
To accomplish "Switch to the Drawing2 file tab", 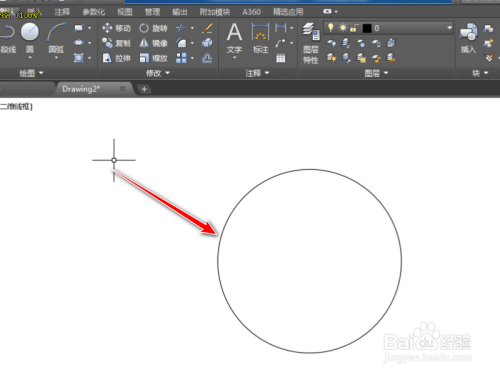I will pyautogui.click(x=81, y=89).
